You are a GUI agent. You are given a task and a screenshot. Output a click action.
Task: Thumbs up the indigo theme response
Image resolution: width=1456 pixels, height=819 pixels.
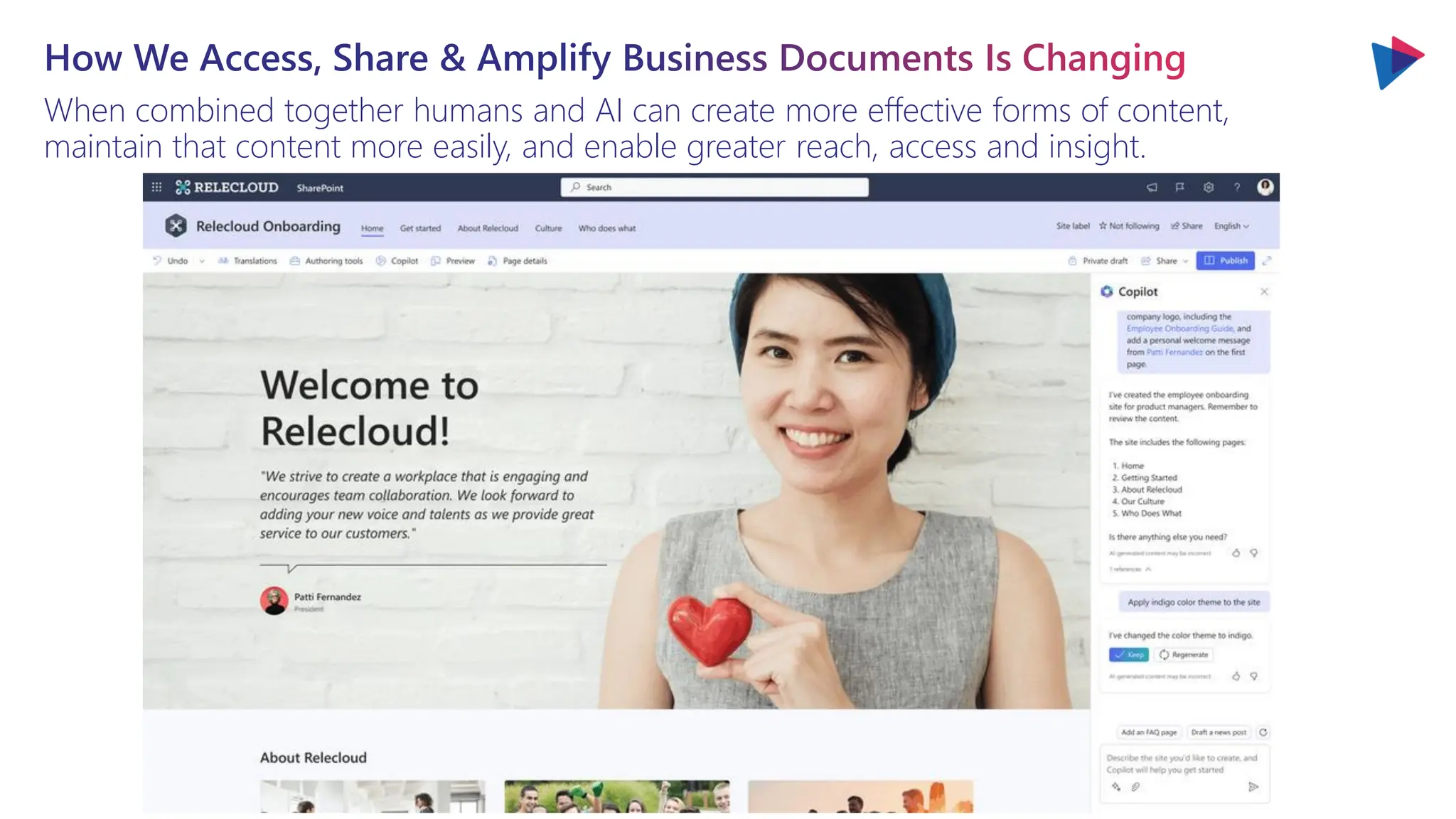point(1236,676)
